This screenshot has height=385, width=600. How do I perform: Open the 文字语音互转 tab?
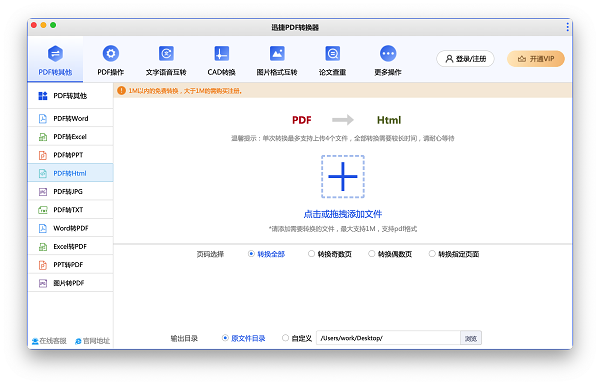(166, 60)
